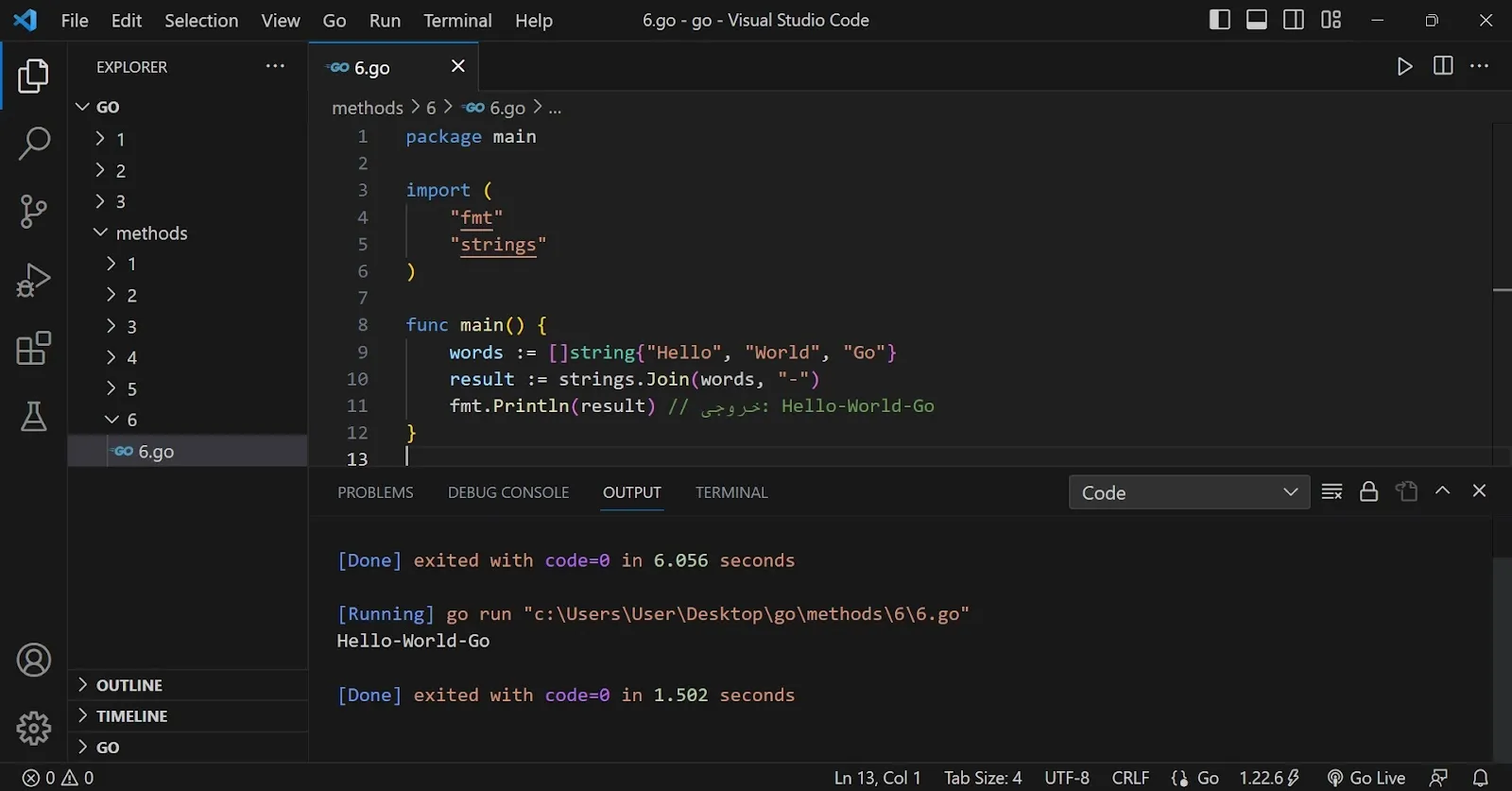The image size is (1512, 791).
Task: Open the Accounts icon in activity bar
Action: 33,660
